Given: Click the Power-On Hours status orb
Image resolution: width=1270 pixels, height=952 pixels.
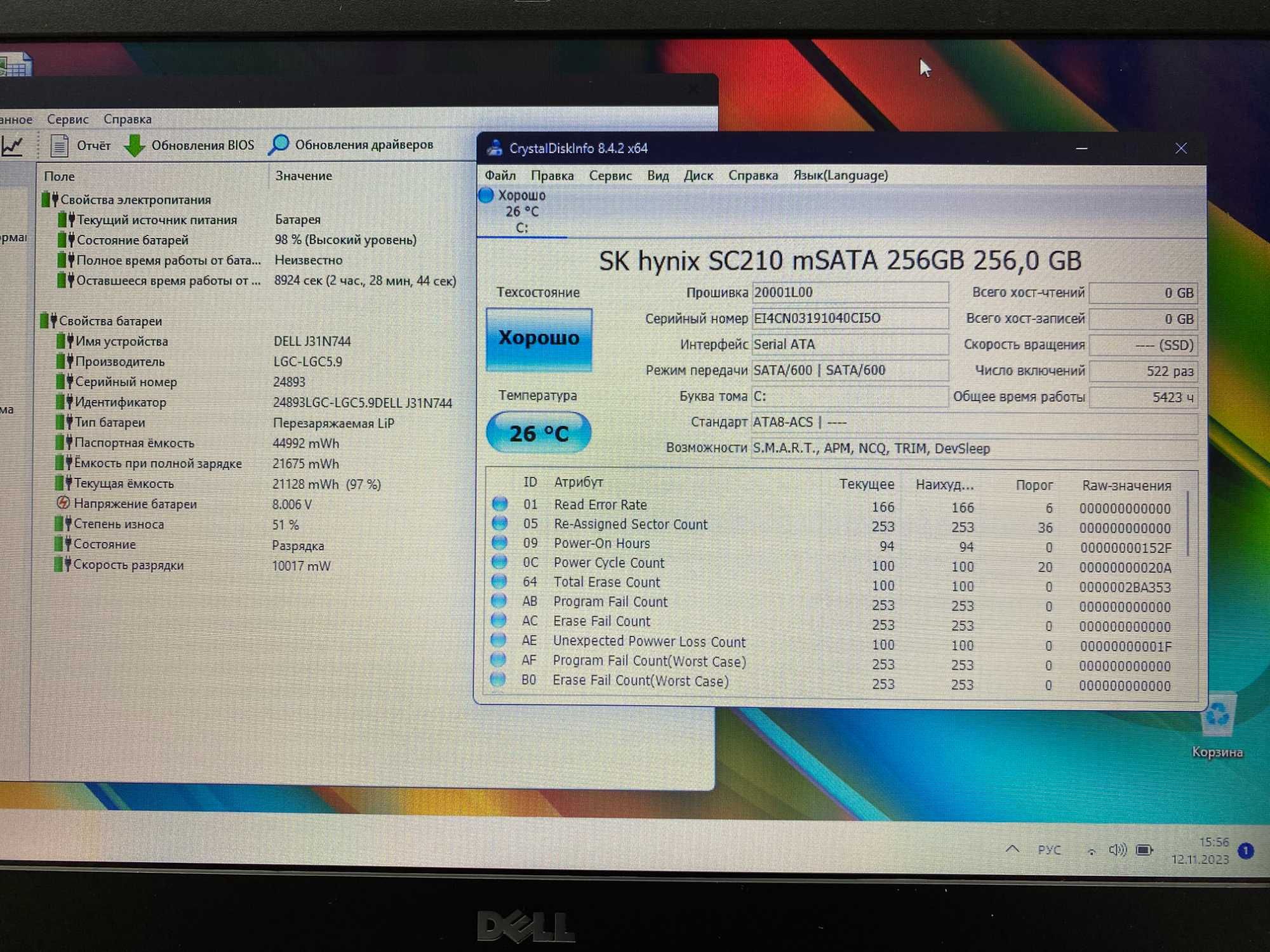Looking at the screenshot, I should 500,543.
